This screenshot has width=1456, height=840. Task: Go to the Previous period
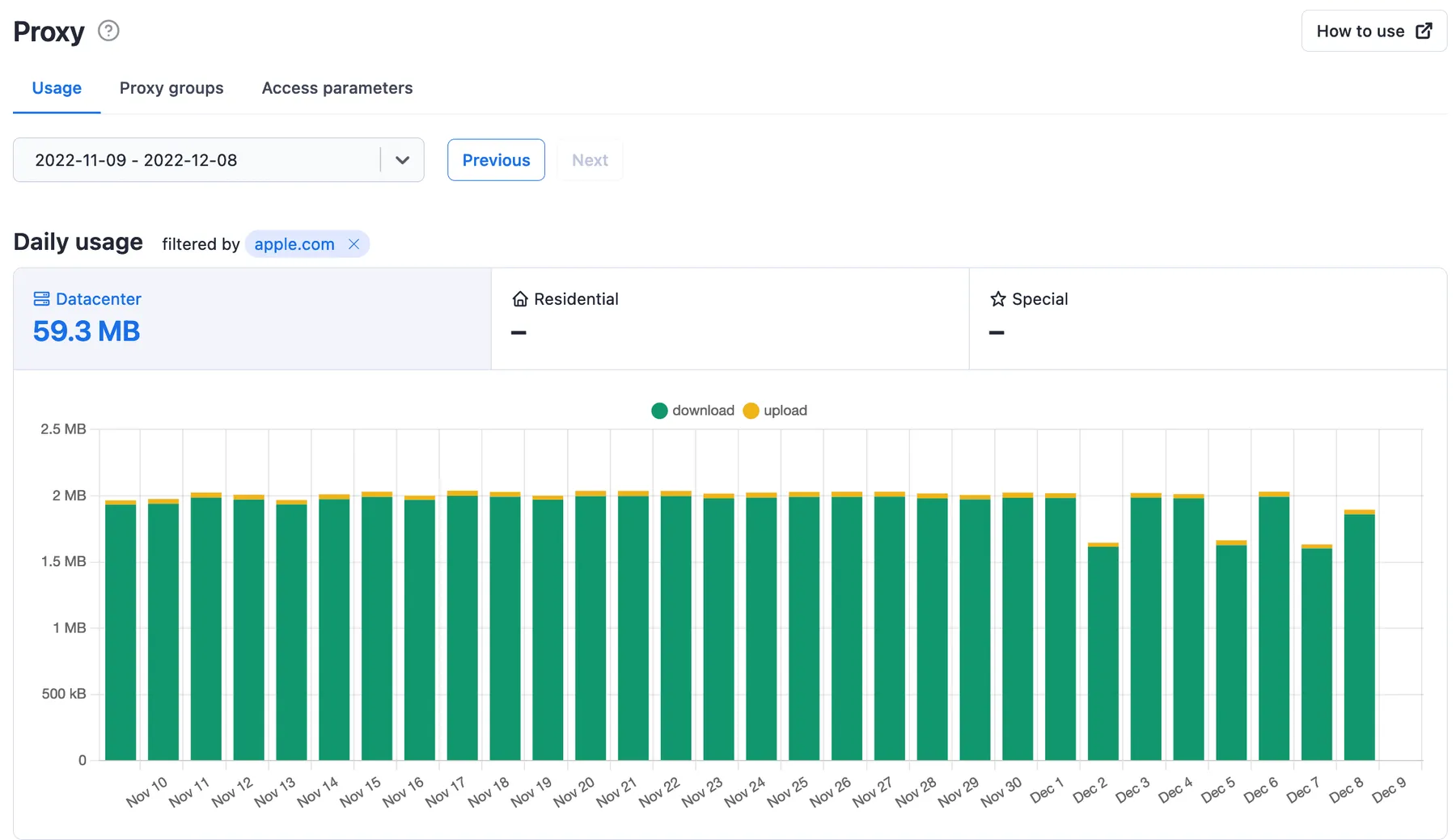[496, 160]
